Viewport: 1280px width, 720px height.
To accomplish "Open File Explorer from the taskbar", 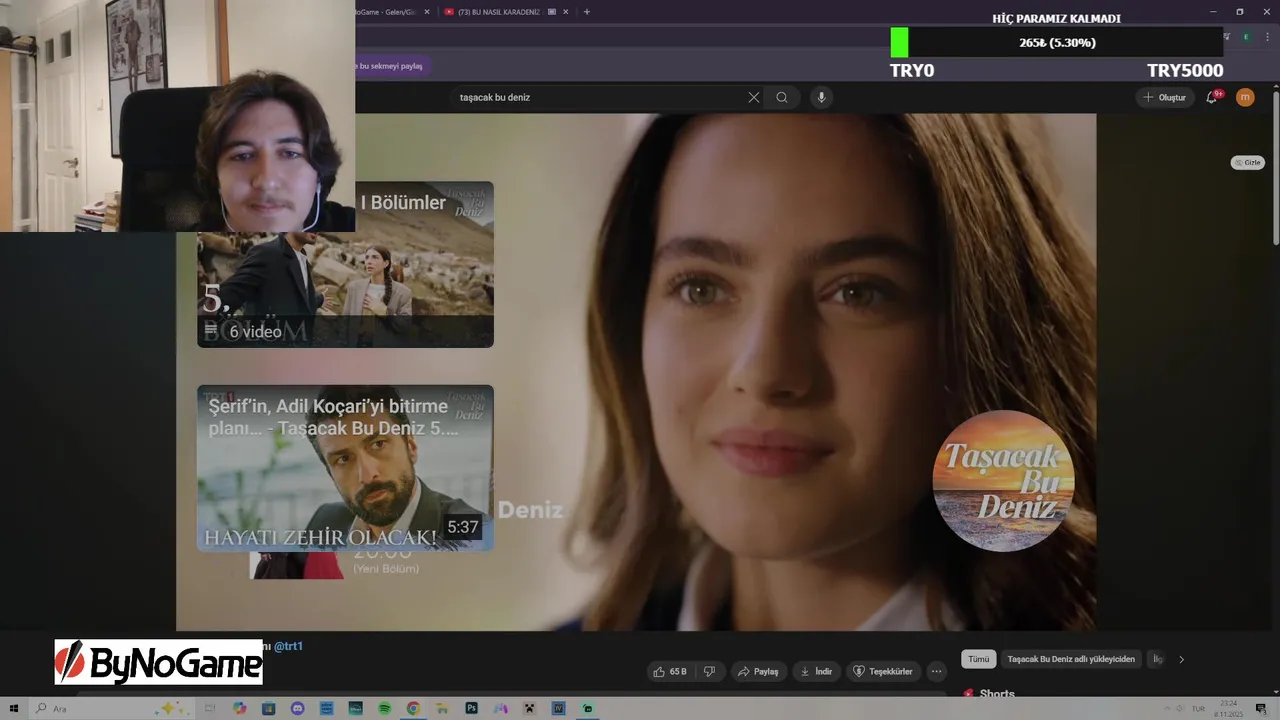I will 441,708.
